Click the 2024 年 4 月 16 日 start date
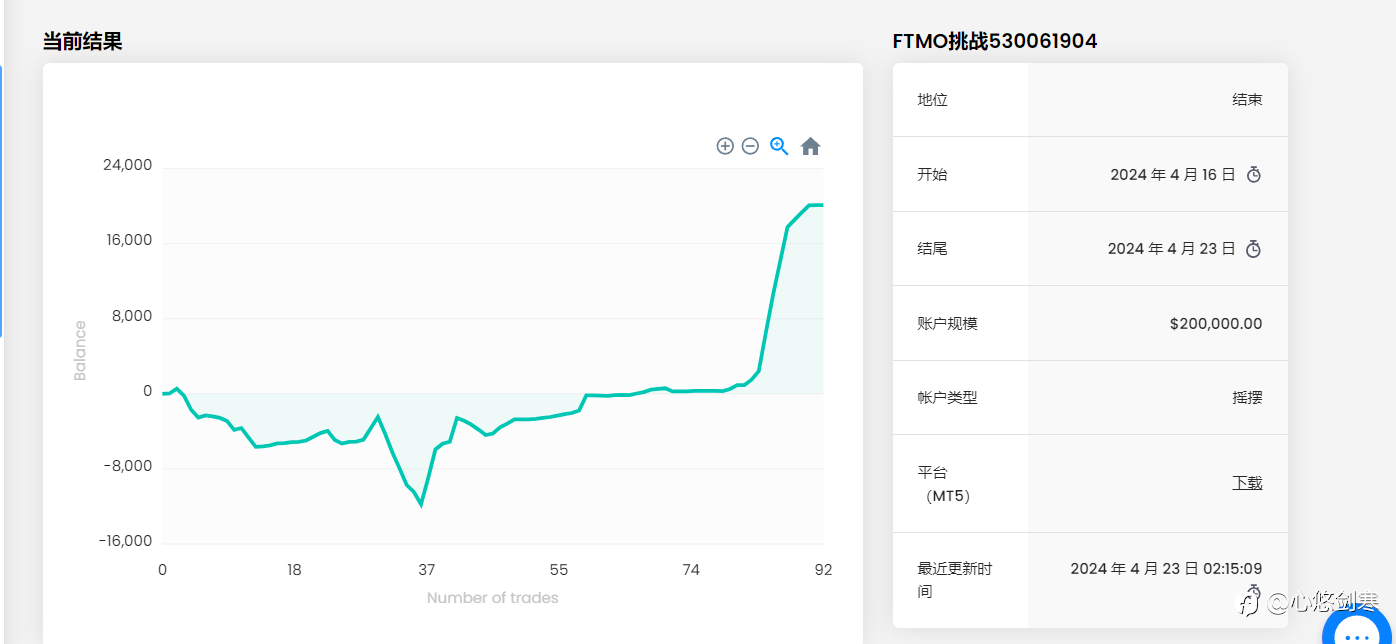This screenshot has width=1396, height=644. coord(1172,175)
